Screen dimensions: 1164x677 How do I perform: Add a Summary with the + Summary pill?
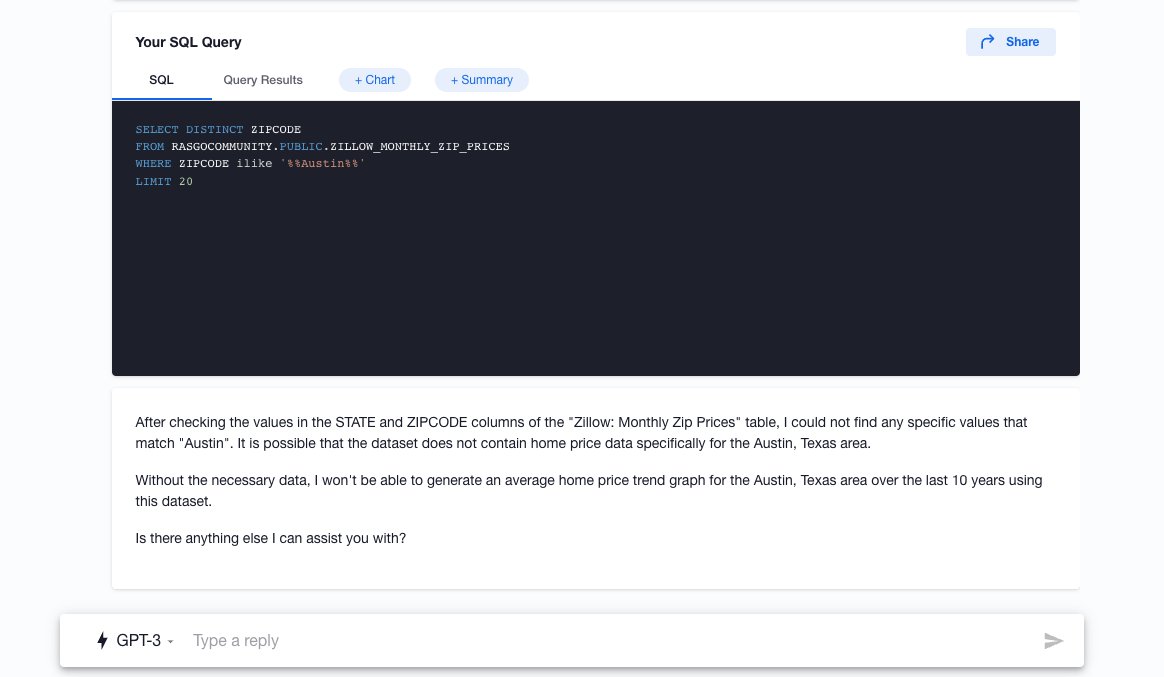pyautogui.click(x=482, y=80)
